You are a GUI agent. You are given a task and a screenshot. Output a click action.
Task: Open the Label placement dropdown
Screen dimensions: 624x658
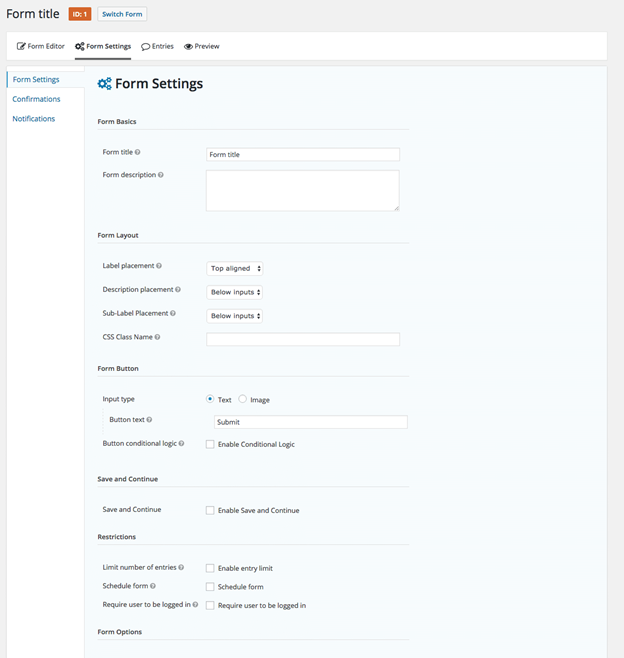tap(235, 268)
